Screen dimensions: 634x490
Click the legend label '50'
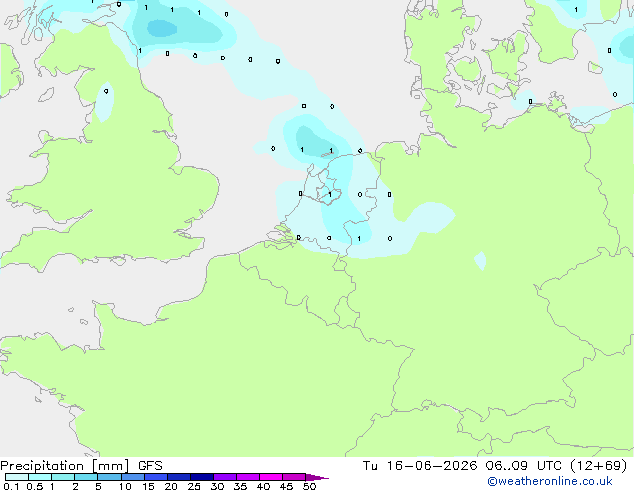(309, 486)
